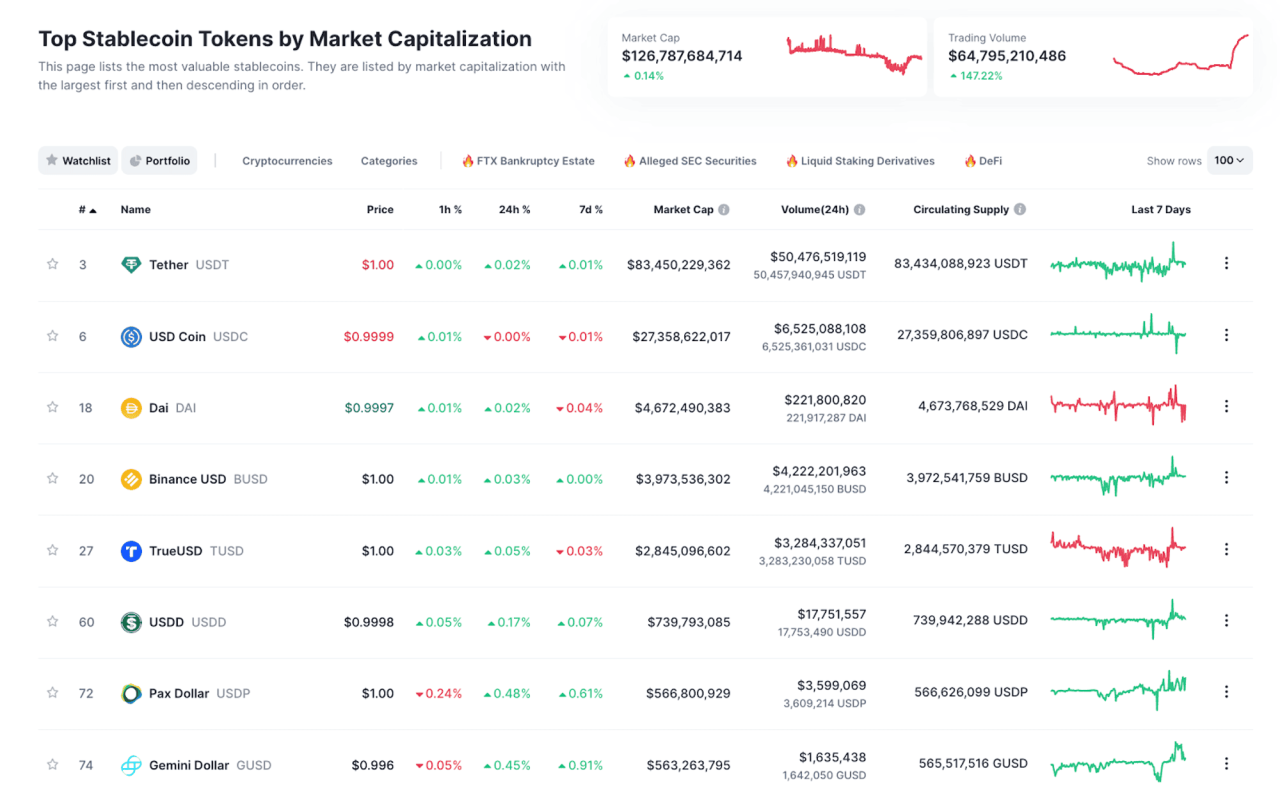The width and height of the screenshot is (1280, 800).
Task: Switch to Categories tab
Action: pos(389,161)
